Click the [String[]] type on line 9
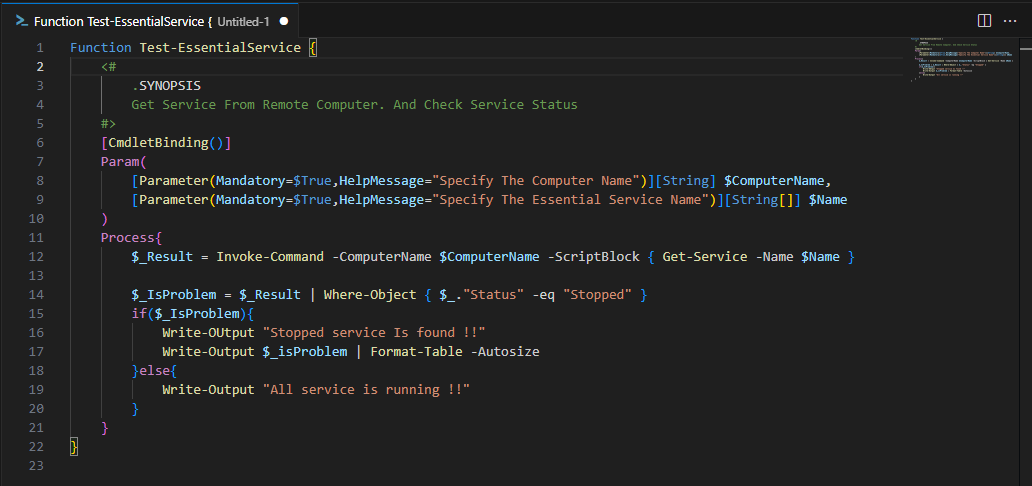 [761, 200]
